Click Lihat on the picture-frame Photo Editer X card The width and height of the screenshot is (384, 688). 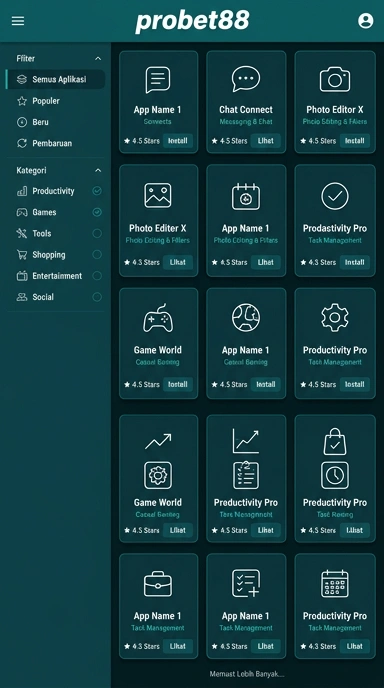(x=178, y=262)
